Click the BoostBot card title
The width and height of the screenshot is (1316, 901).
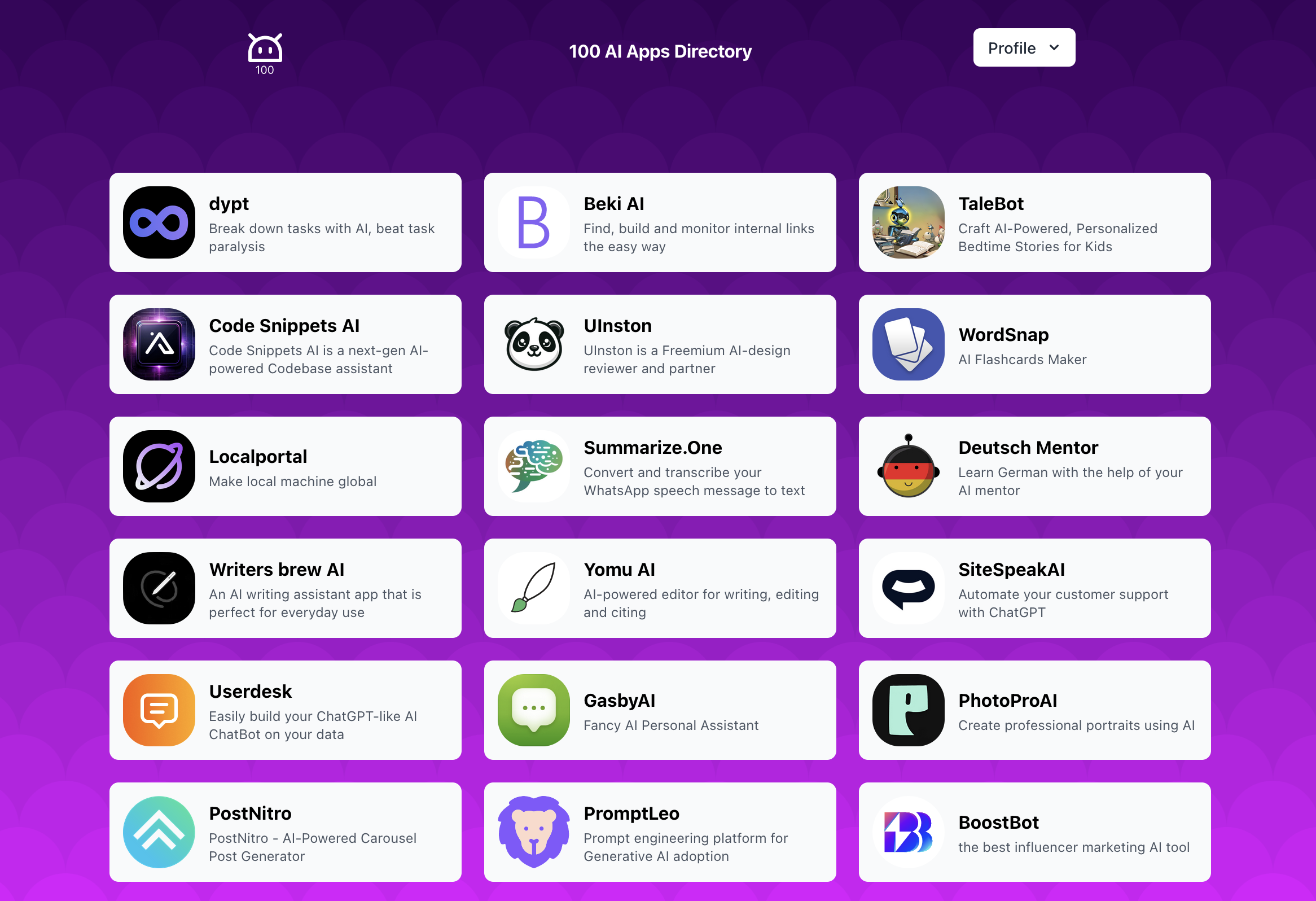[998, 823]
